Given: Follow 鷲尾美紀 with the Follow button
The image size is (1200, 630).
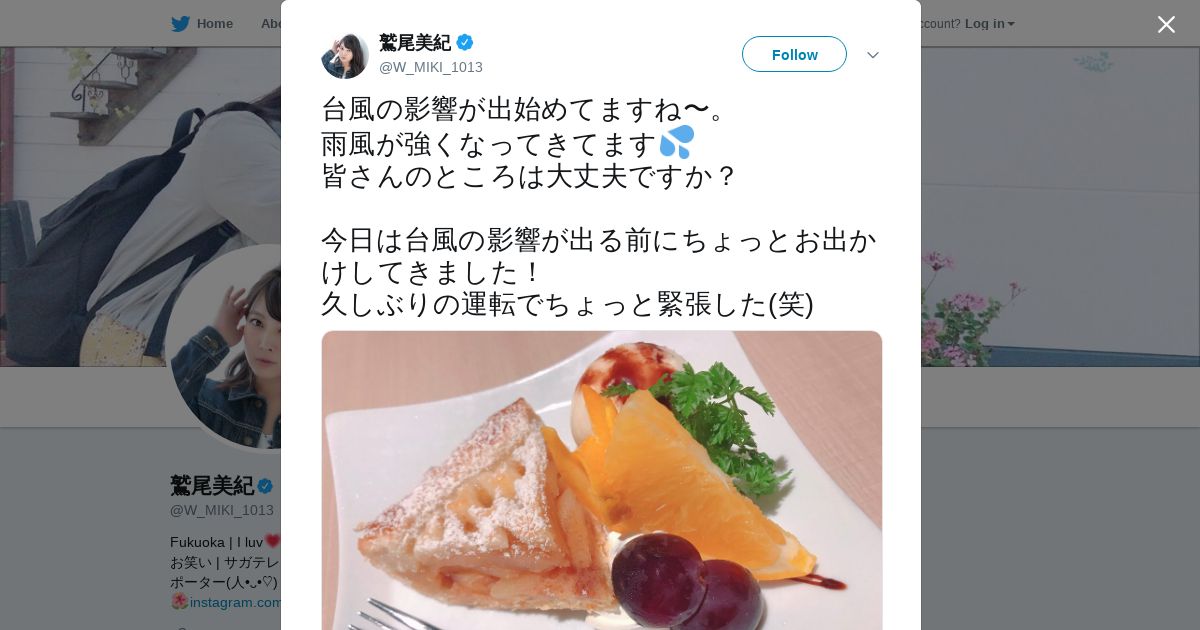Looking at the screenshot, I should tap(794, 54).
